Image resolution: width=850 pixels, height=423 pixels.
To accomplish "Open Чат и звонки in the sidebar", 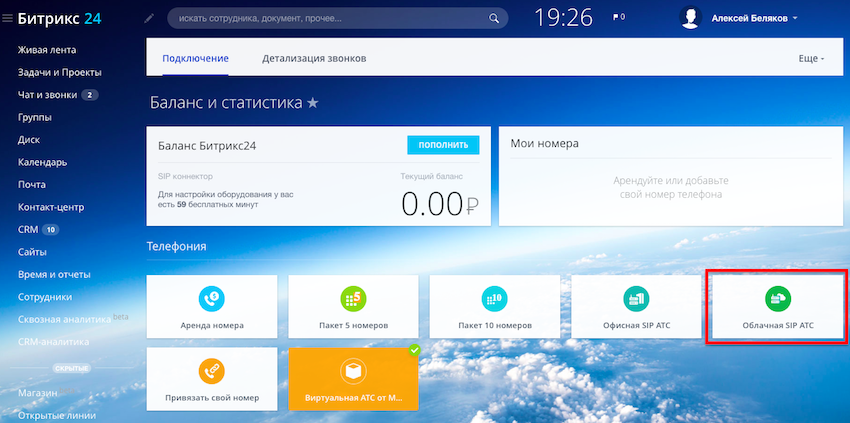I will coord(47,95).
